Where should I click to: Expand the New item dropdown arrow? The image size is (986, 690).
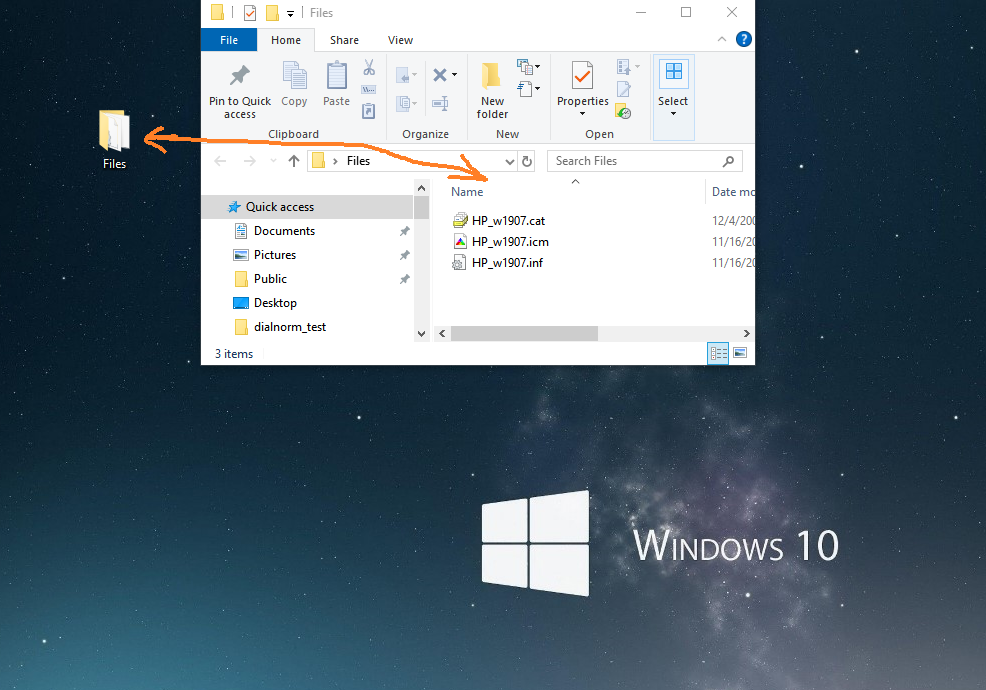[538, 66]
